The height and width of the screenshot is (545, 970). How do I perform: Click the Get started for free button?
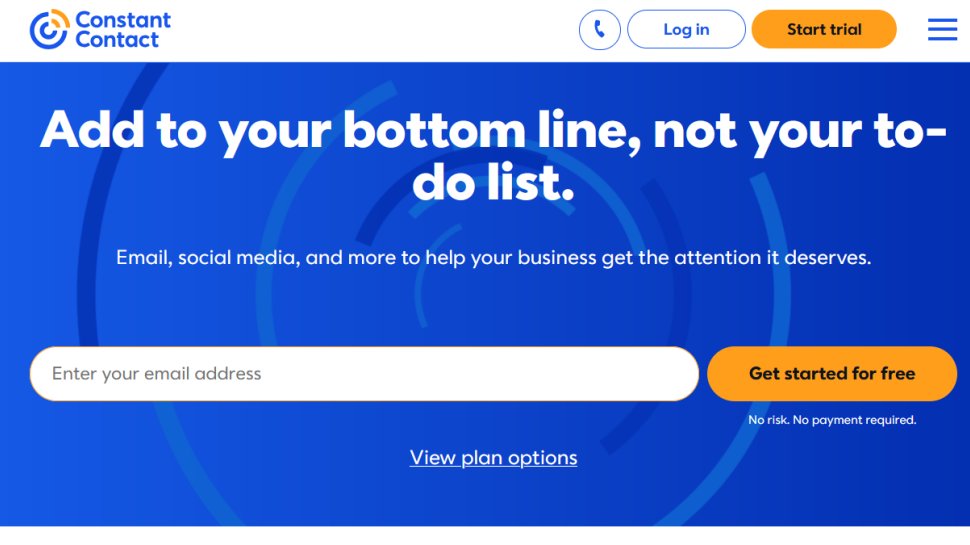point(831,373)
